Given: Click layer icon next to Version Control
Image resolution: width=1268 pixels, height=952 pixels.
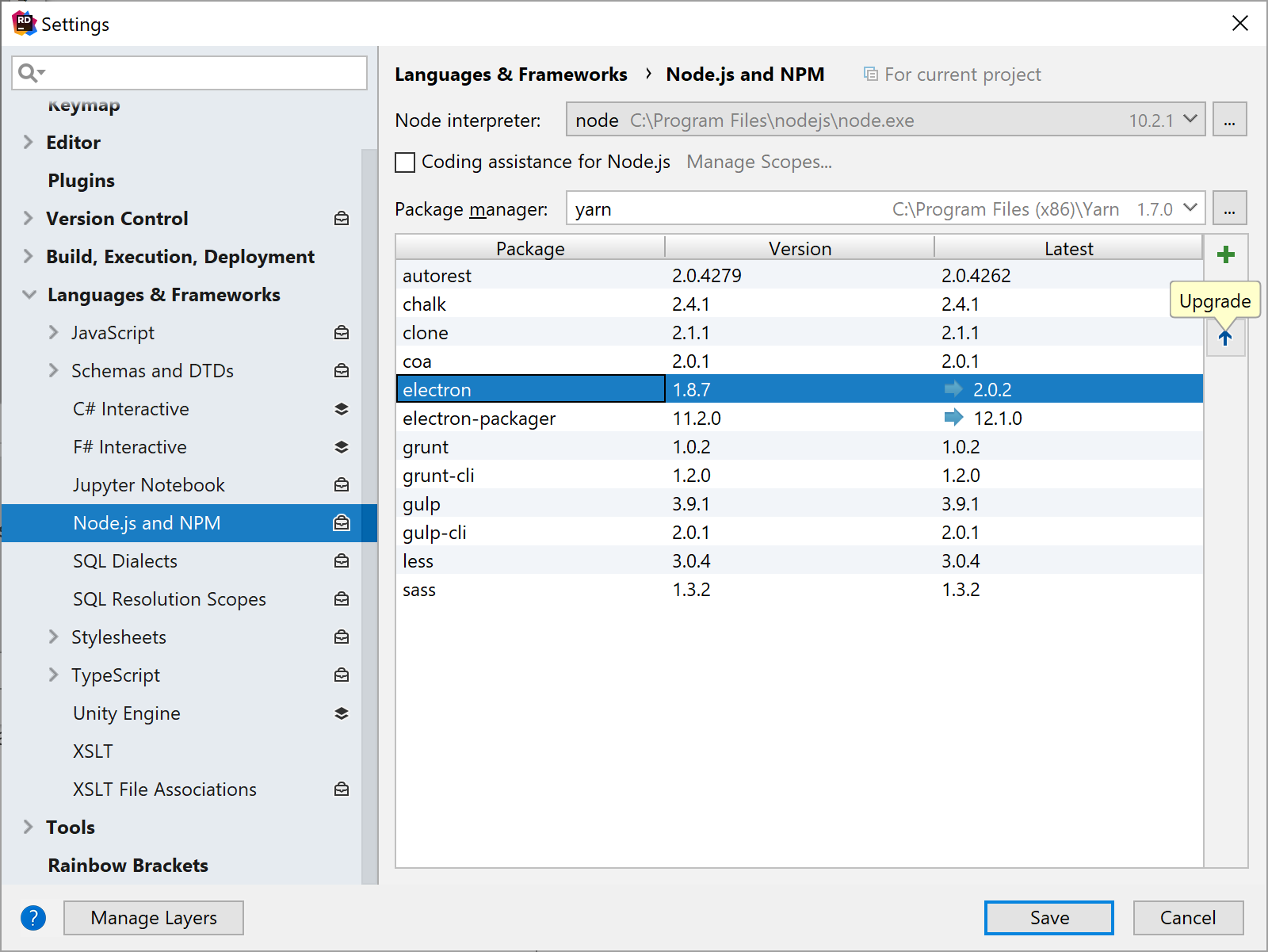Looking at the screenshot, I should coord(342,219).
